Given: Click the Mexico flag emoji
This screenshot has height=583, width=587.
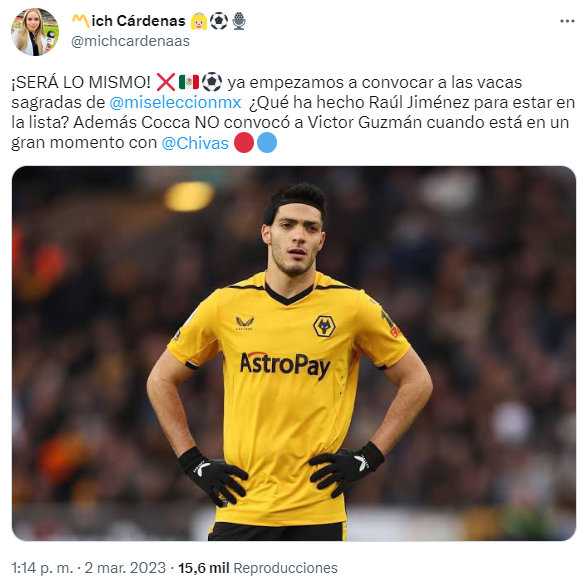Looking at the screenshot, I should tap(189, 82).
